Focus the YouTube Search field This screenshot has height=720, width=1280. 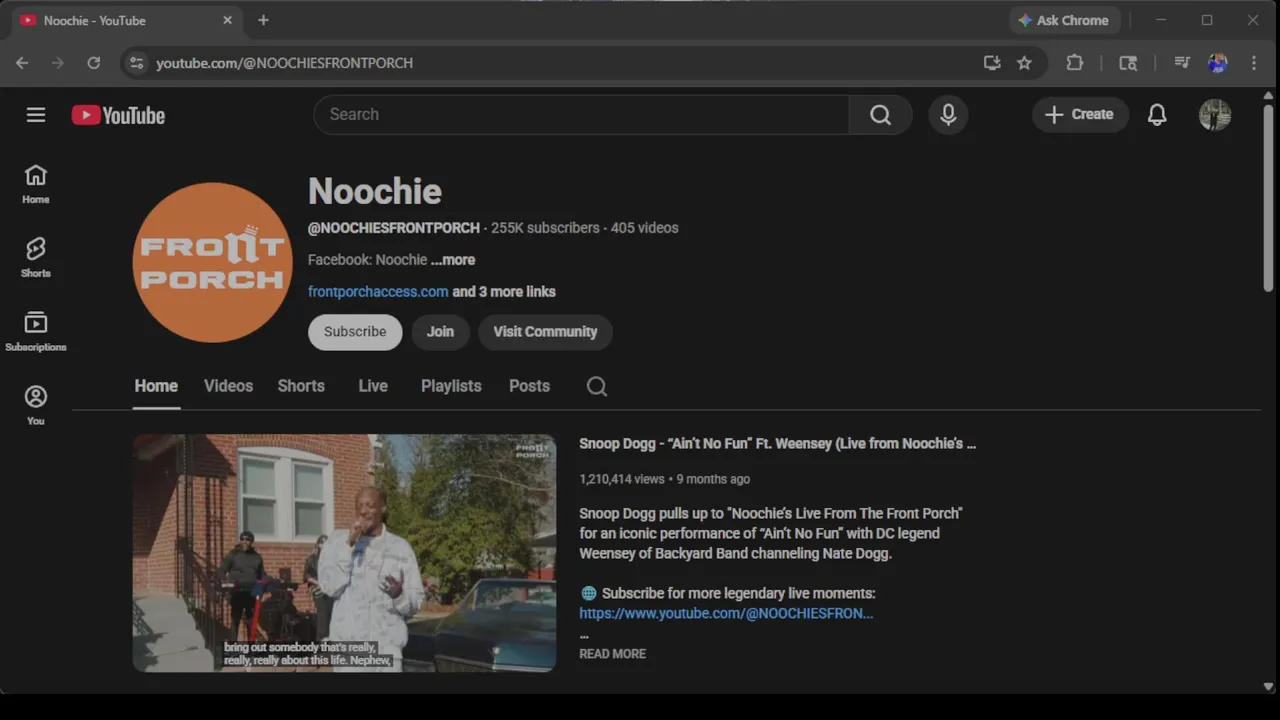581,115
